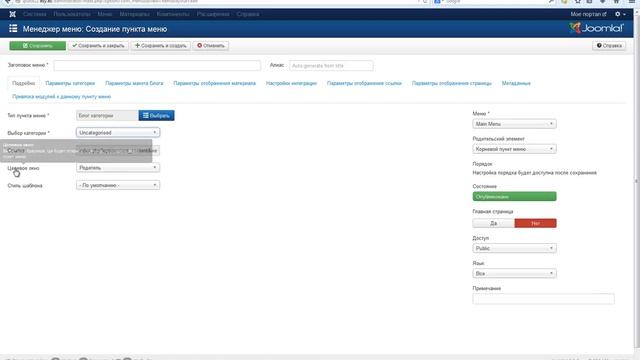
Task: Open the Материалы menu
Action: 134,14
